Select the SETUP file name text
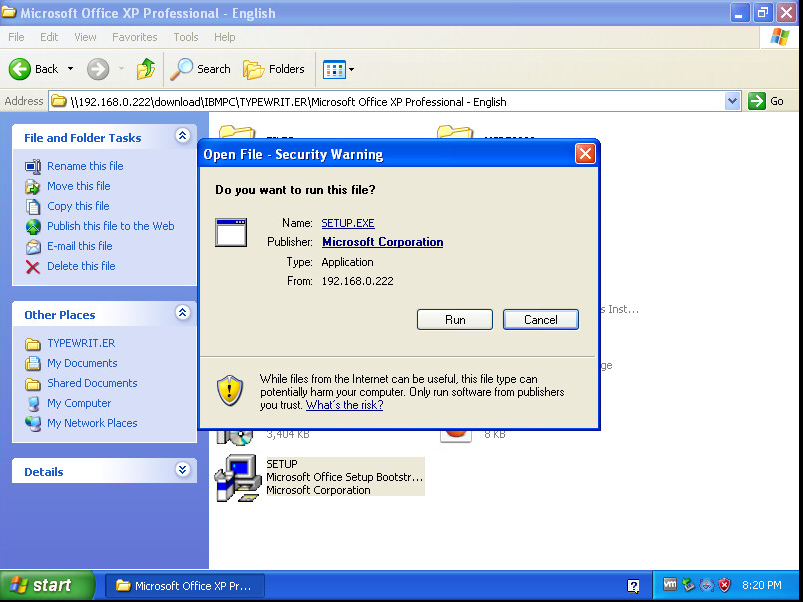The height and width of the screenshot is (602, 803). tap(282, 464)
